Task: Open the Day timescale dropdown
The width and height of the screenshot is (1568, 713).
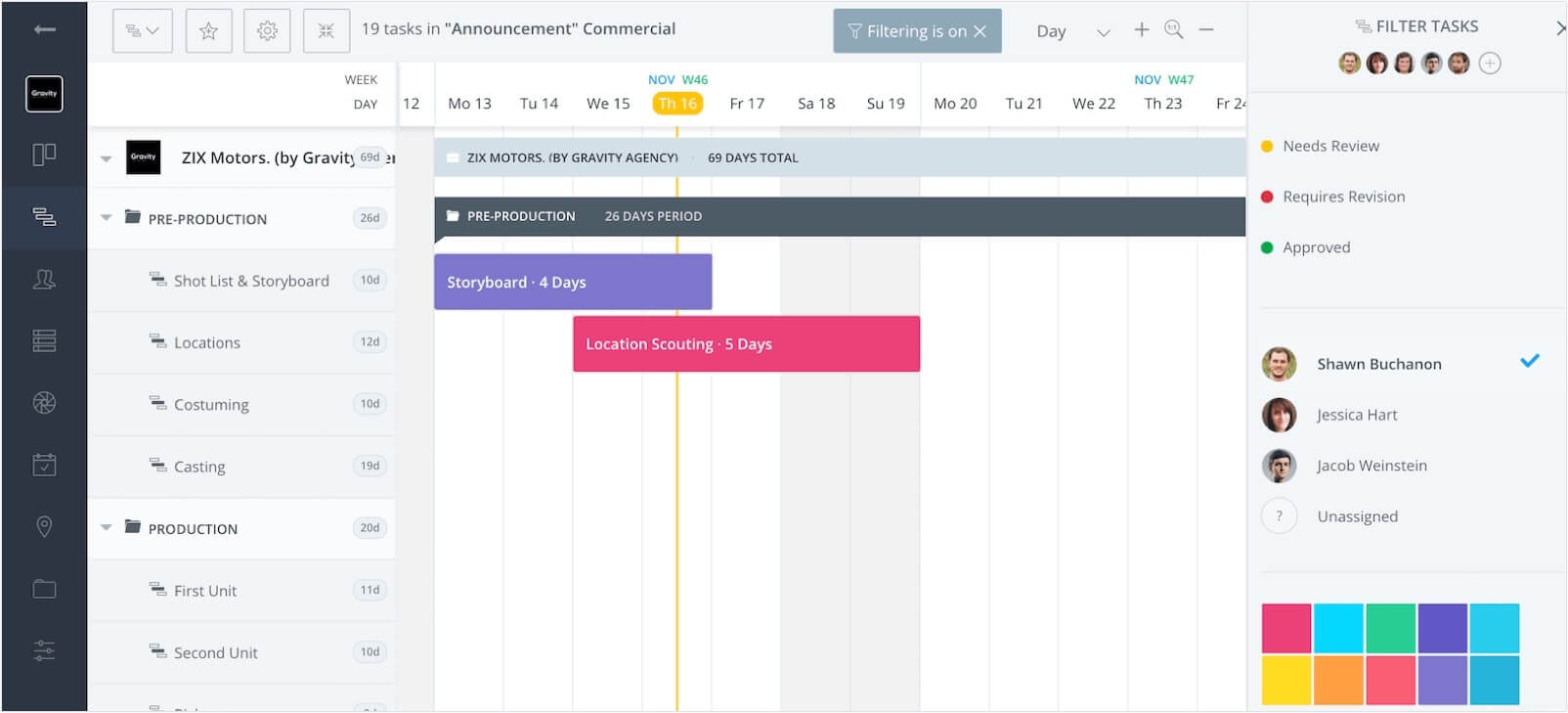Action: tap(1072, 31)
